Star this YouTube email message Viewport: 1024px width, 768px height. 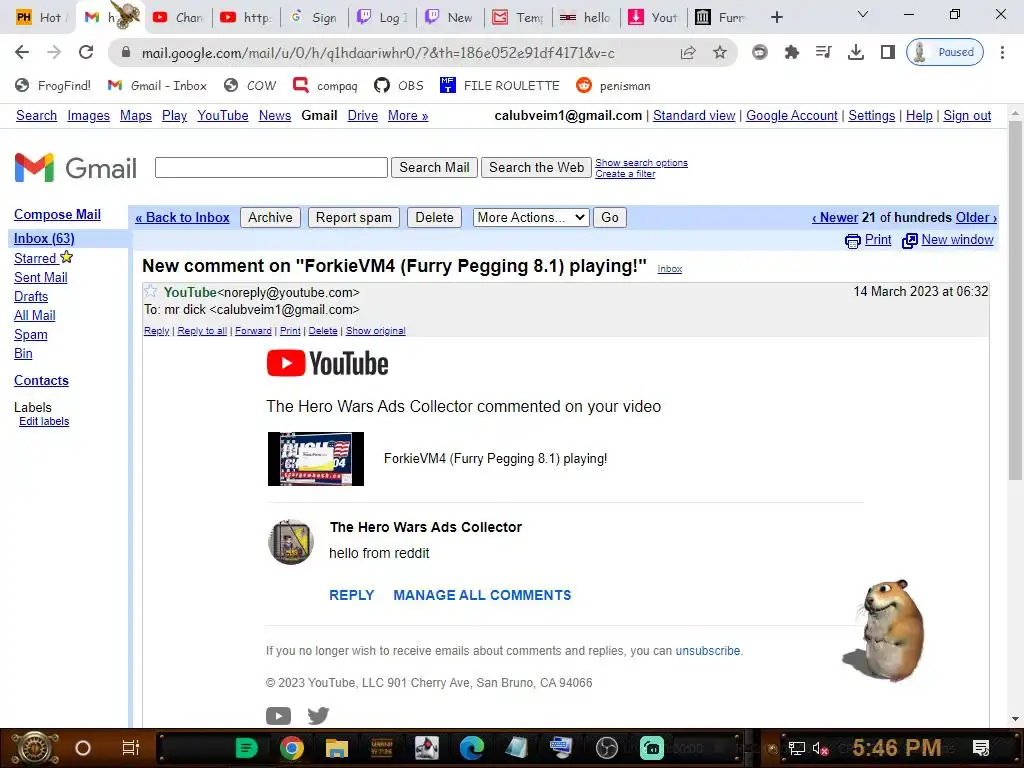tap(150, 291)
